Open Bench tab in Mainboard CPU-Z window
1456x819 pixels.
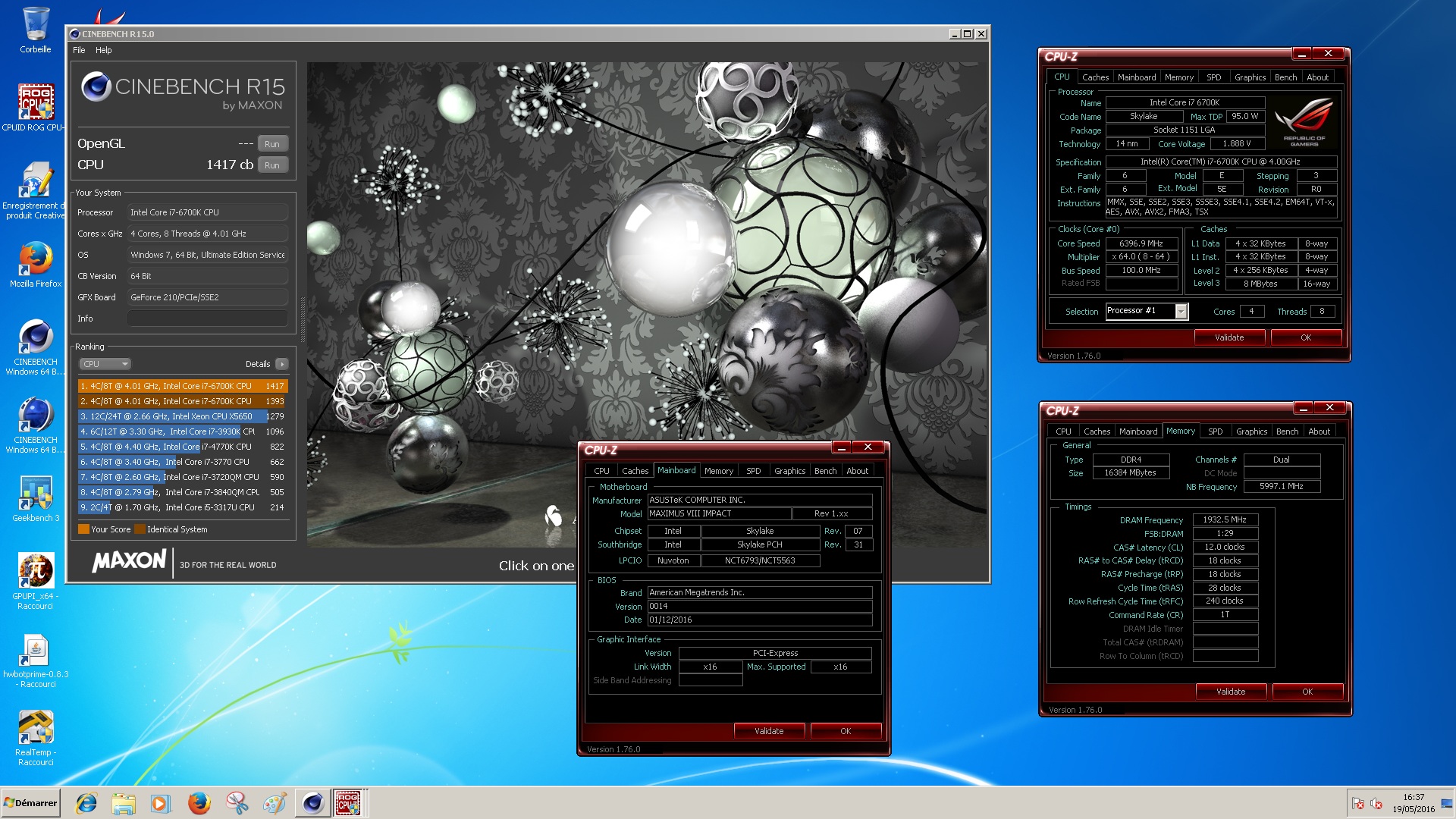825,471
